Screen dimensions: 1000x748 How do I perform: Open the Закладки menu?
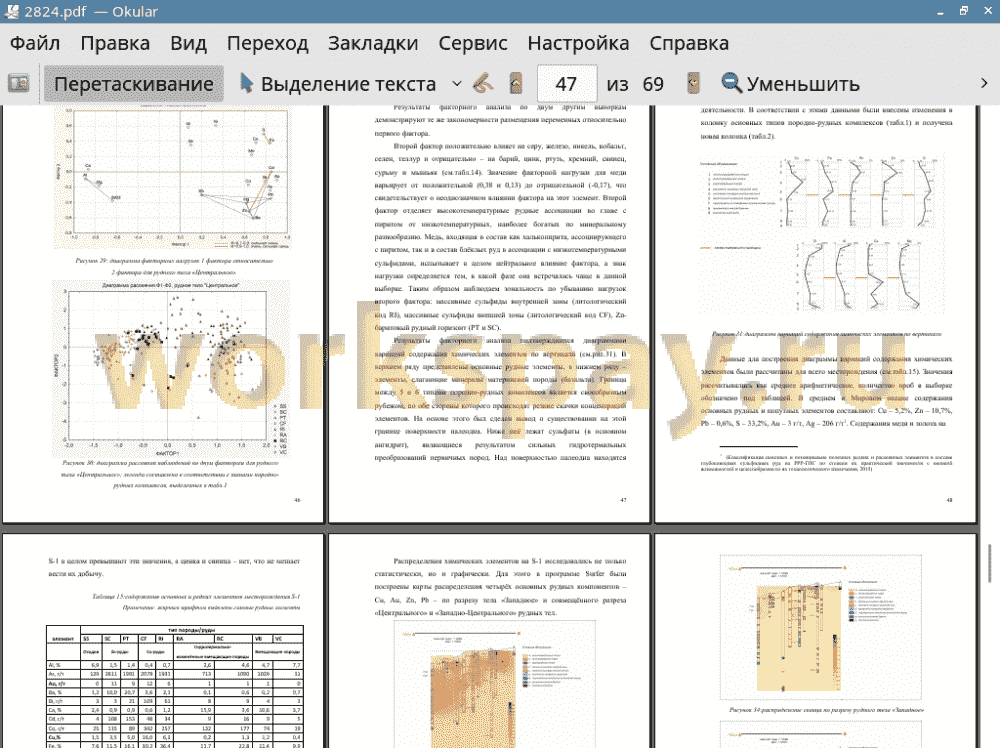point(373,43)
